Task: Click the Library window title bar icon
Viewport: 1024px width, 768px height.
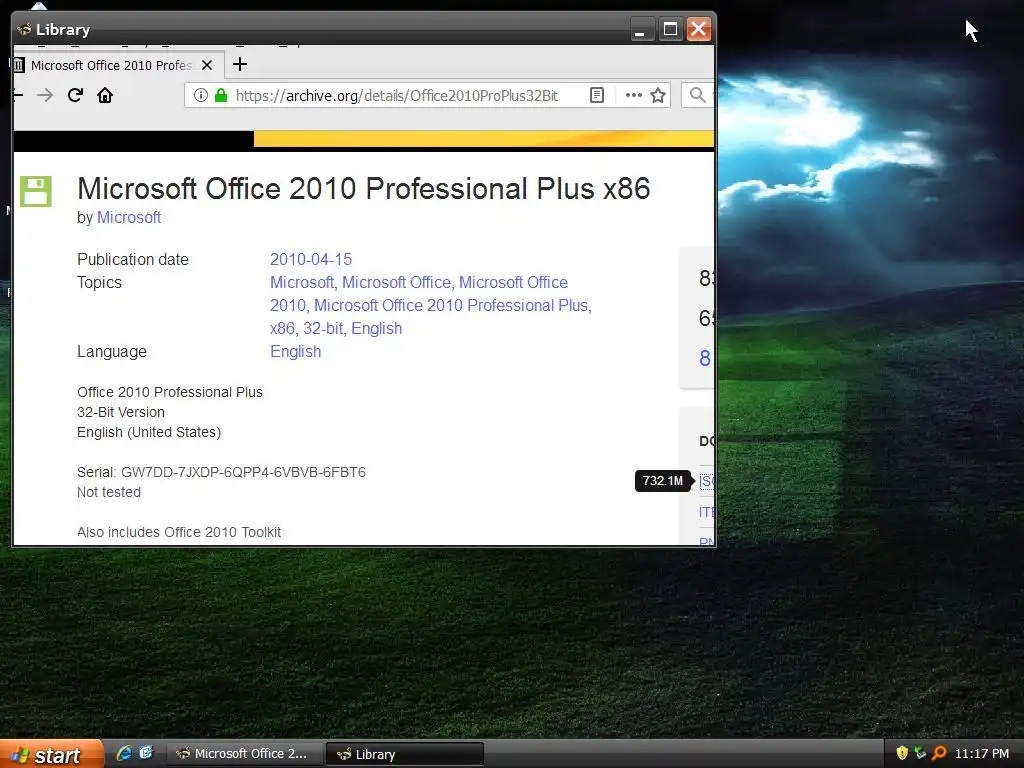Action: (24, 29)
